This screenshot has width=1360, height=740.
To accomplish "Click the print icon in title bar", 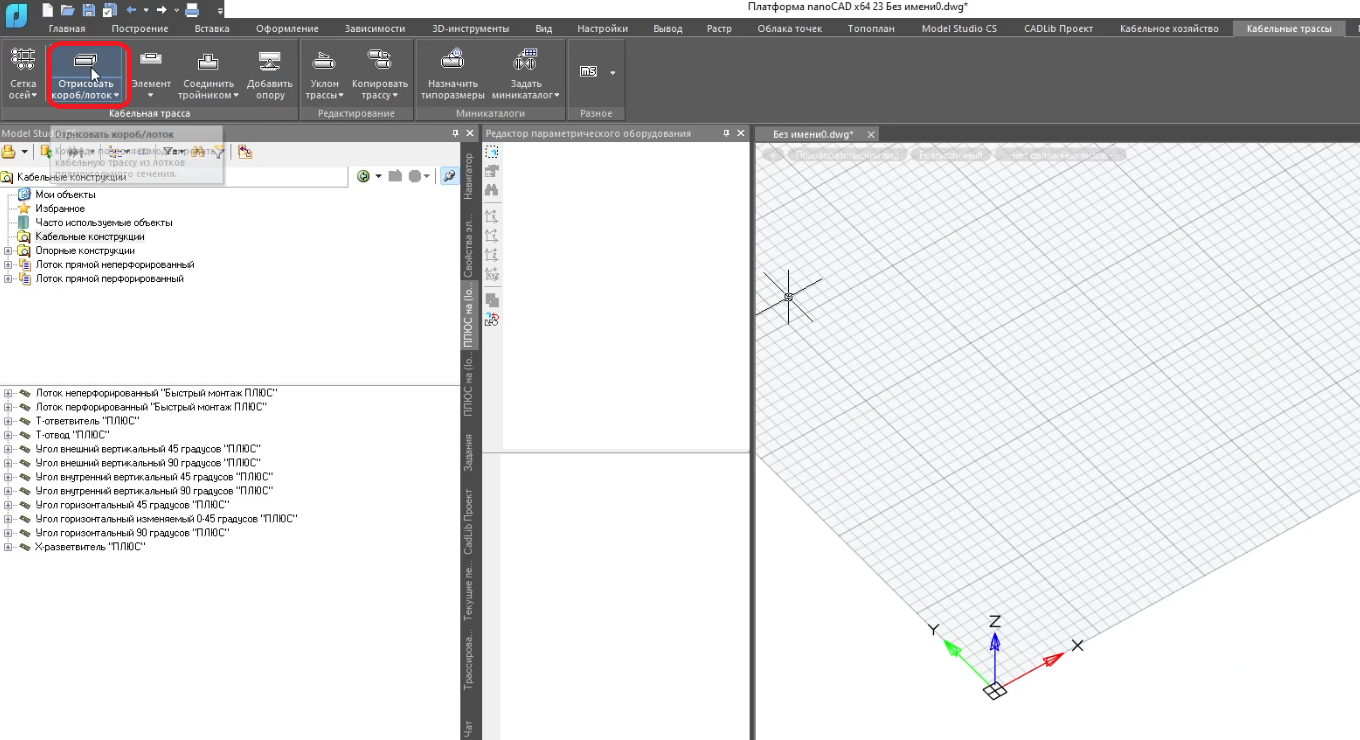I will point(193,9).
